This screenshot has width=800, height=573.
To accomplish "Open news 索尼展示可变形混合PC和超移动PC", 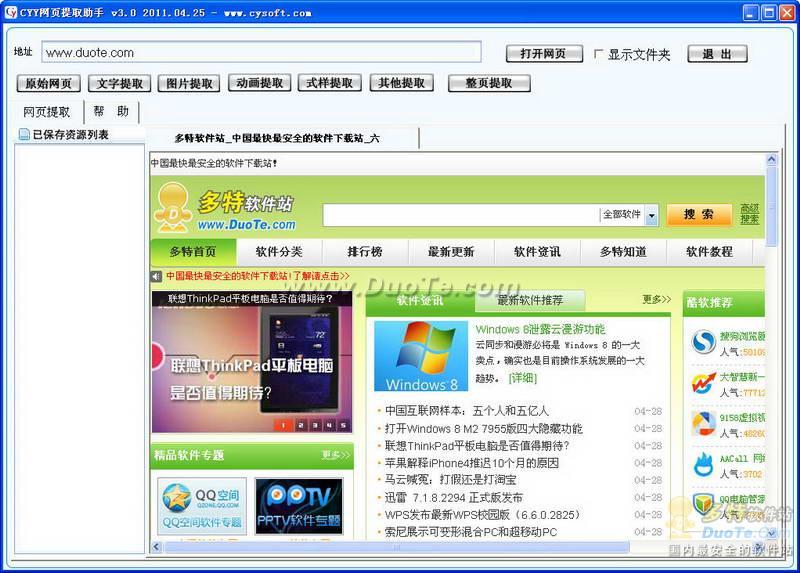I will 471,532.
